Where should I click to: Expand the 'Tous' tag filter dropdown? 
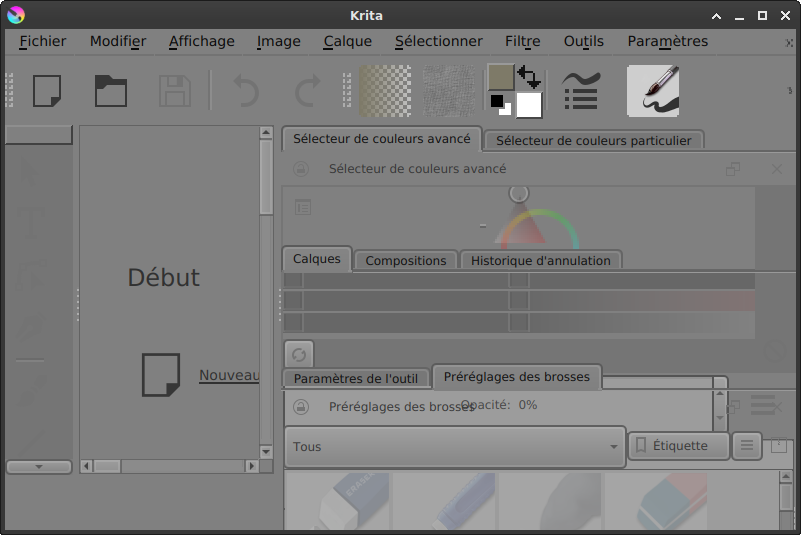click(x=455, y=447)
